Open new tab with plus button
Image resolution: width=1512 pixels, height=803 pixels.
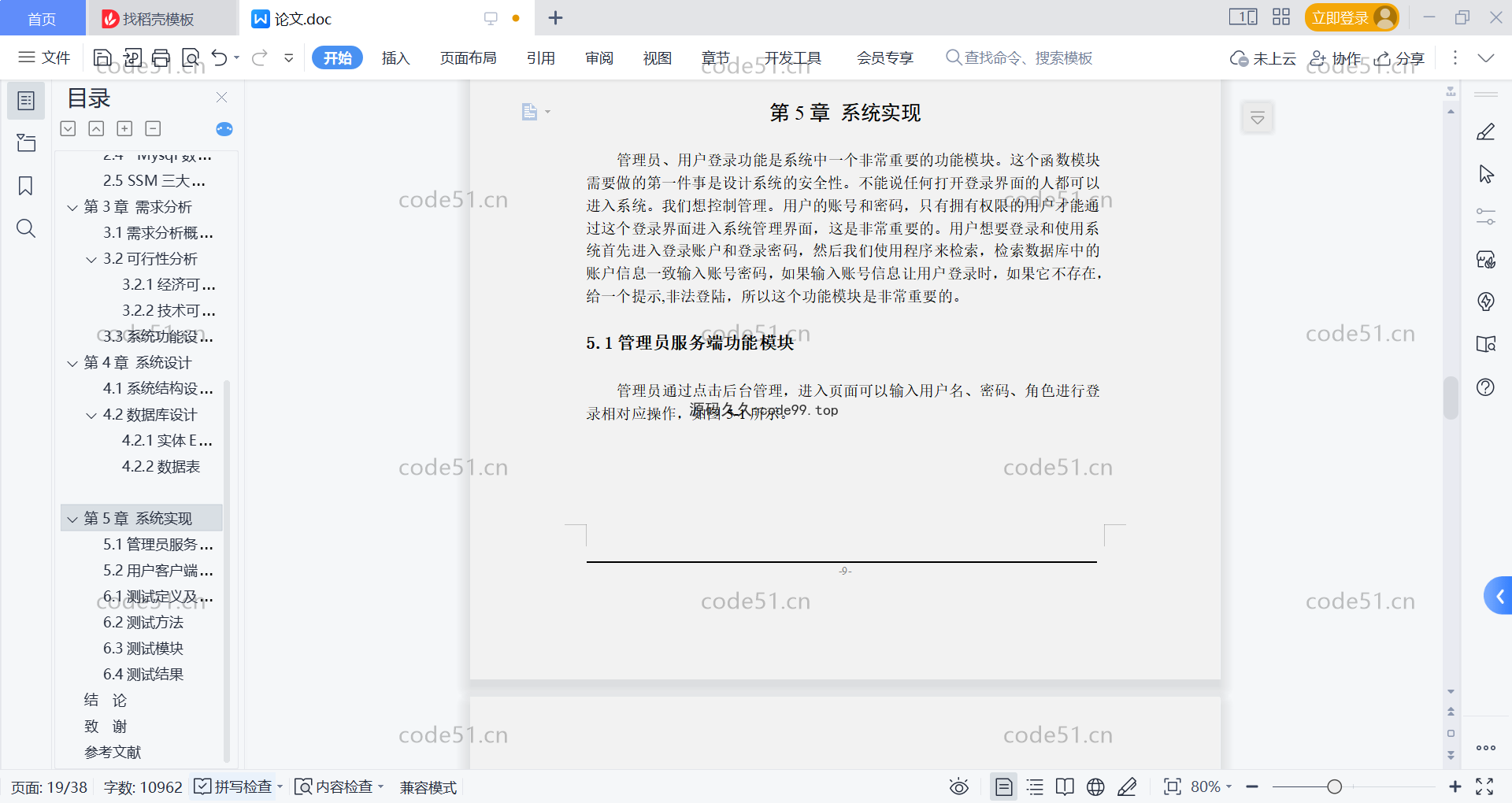point(555,18)
